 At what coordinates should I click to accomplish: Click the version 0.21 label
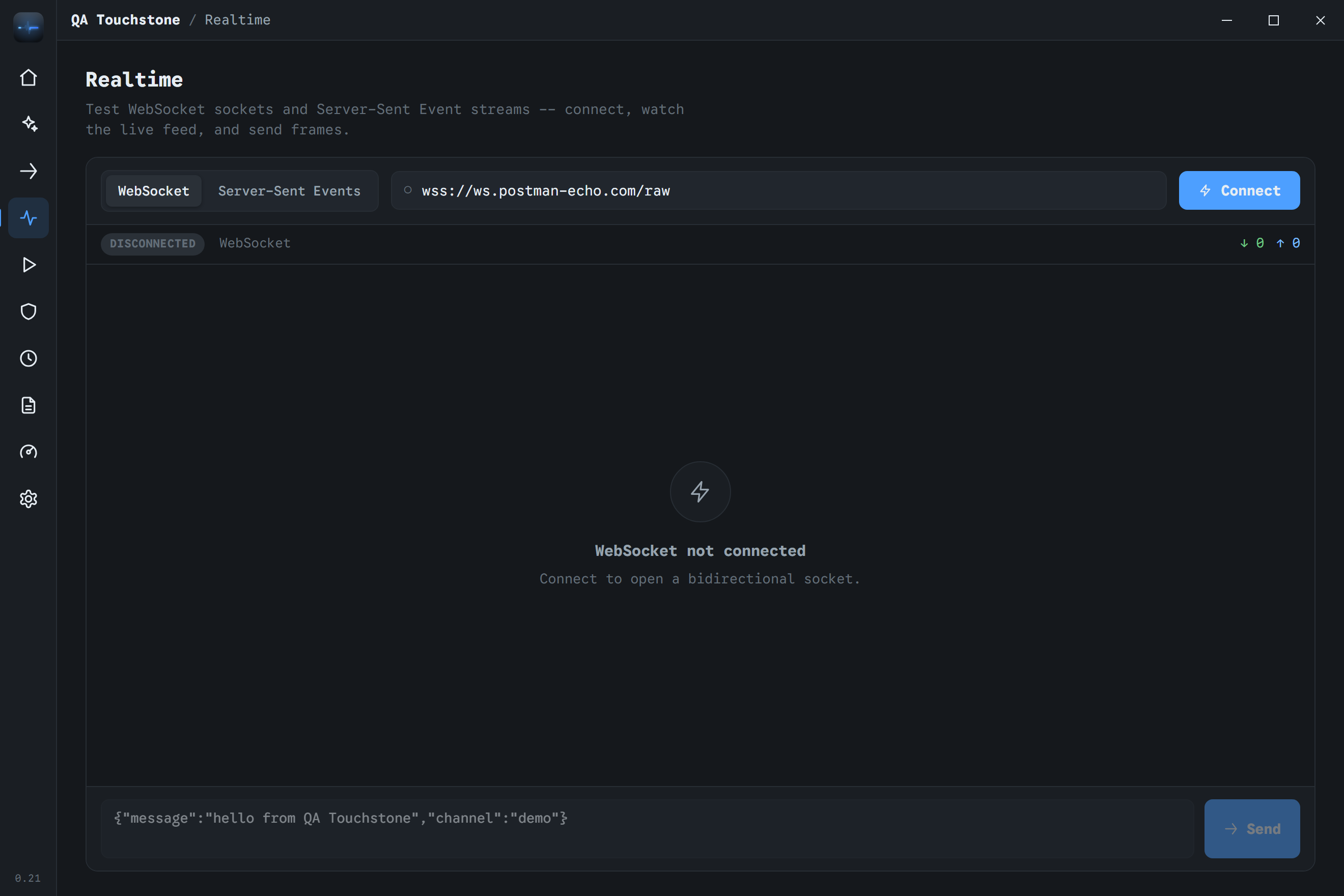(28, 878)
